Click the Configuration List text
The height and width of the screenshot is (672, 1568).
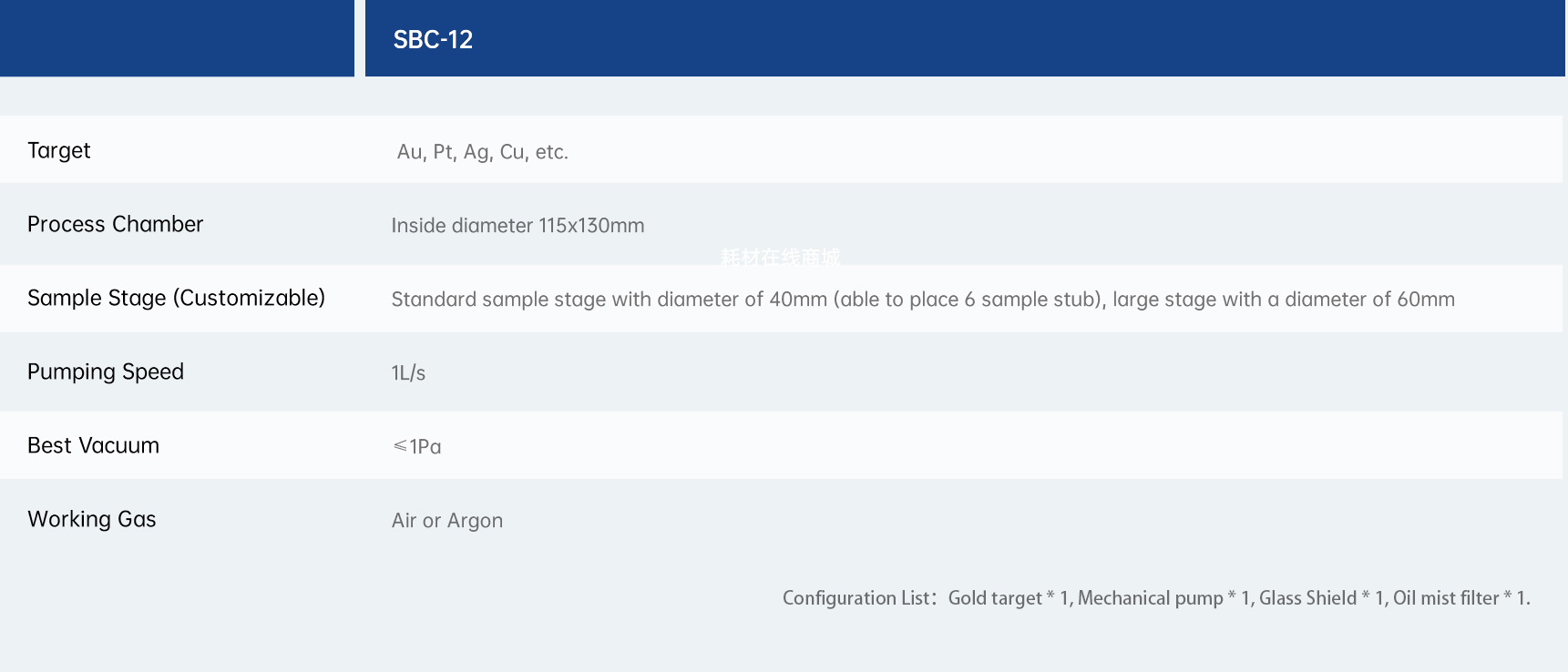tap(859, 598)
